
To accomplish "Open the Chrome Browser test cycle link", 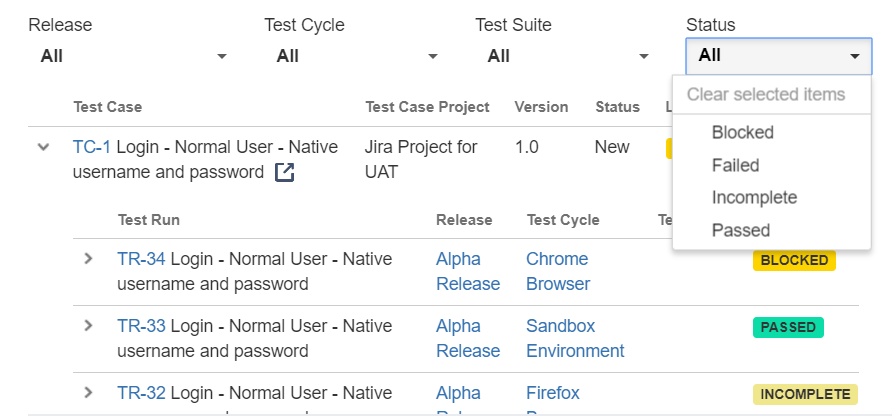I will tap(557, 271).
